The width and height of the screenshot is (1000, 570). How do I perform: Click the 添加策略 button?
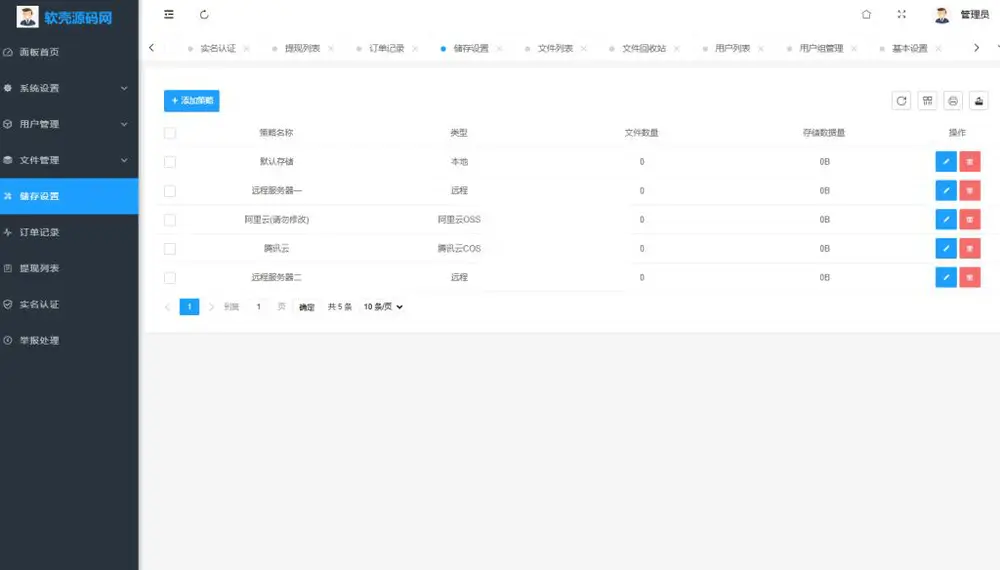[x=191, y=101]
